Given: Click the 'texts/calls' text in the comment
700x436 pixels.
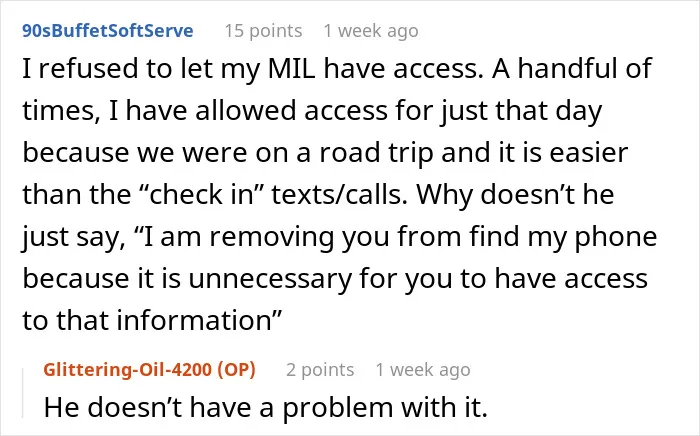Looking at the screenshot, I should [339, 195].
